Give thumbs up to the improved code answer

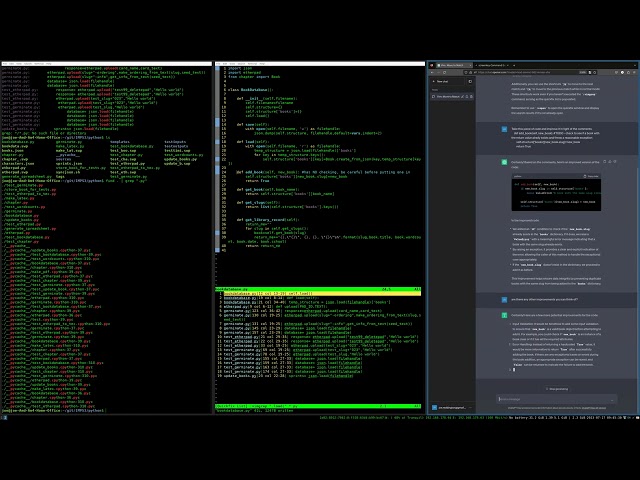coord(610,162)
